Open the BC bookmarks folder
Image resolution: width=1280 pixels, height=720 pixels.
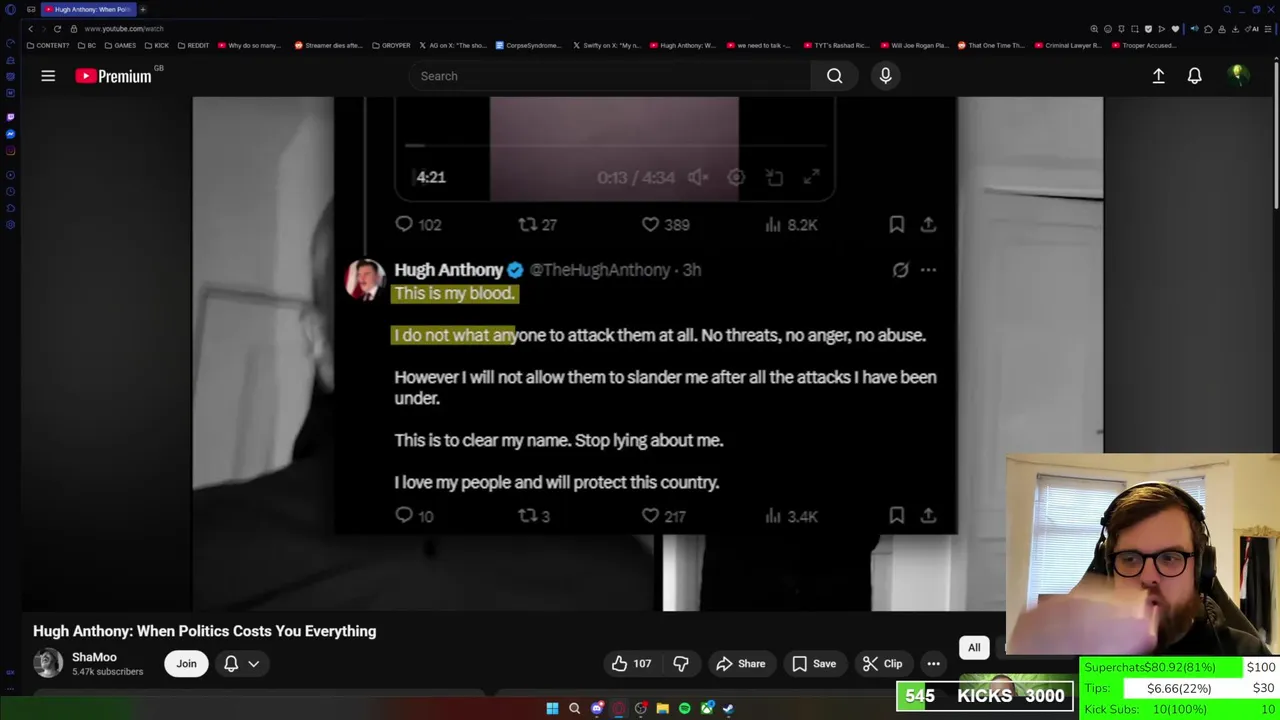87,45
